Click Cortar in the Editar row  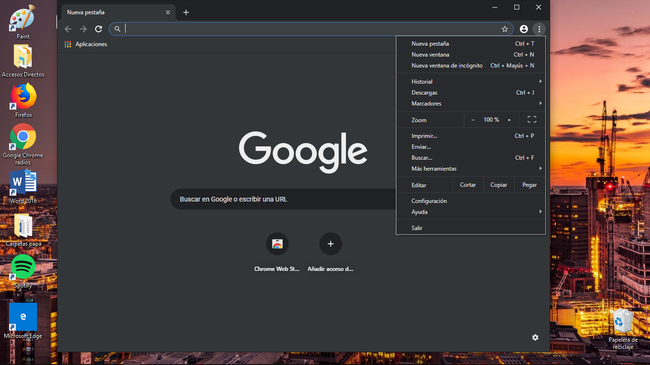click(468, 185)
